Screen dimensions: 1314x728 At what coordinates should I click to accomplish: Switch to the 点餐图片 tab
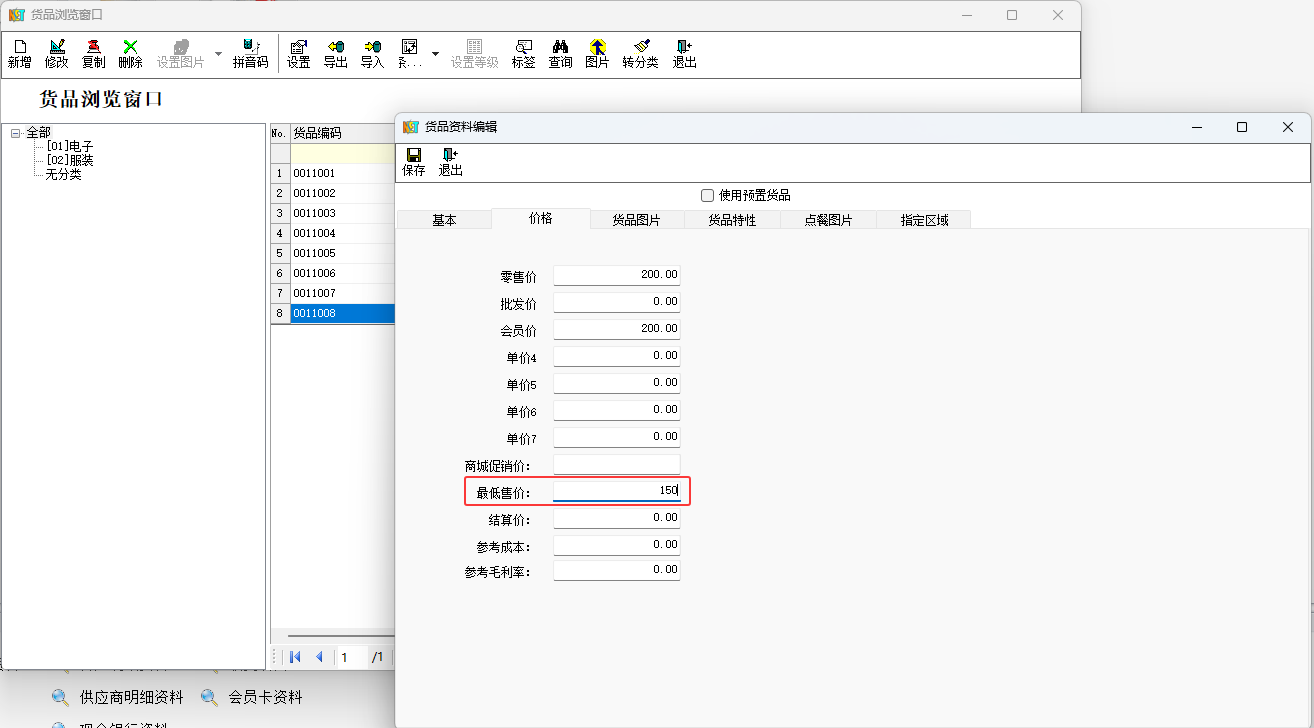(828, 220)
